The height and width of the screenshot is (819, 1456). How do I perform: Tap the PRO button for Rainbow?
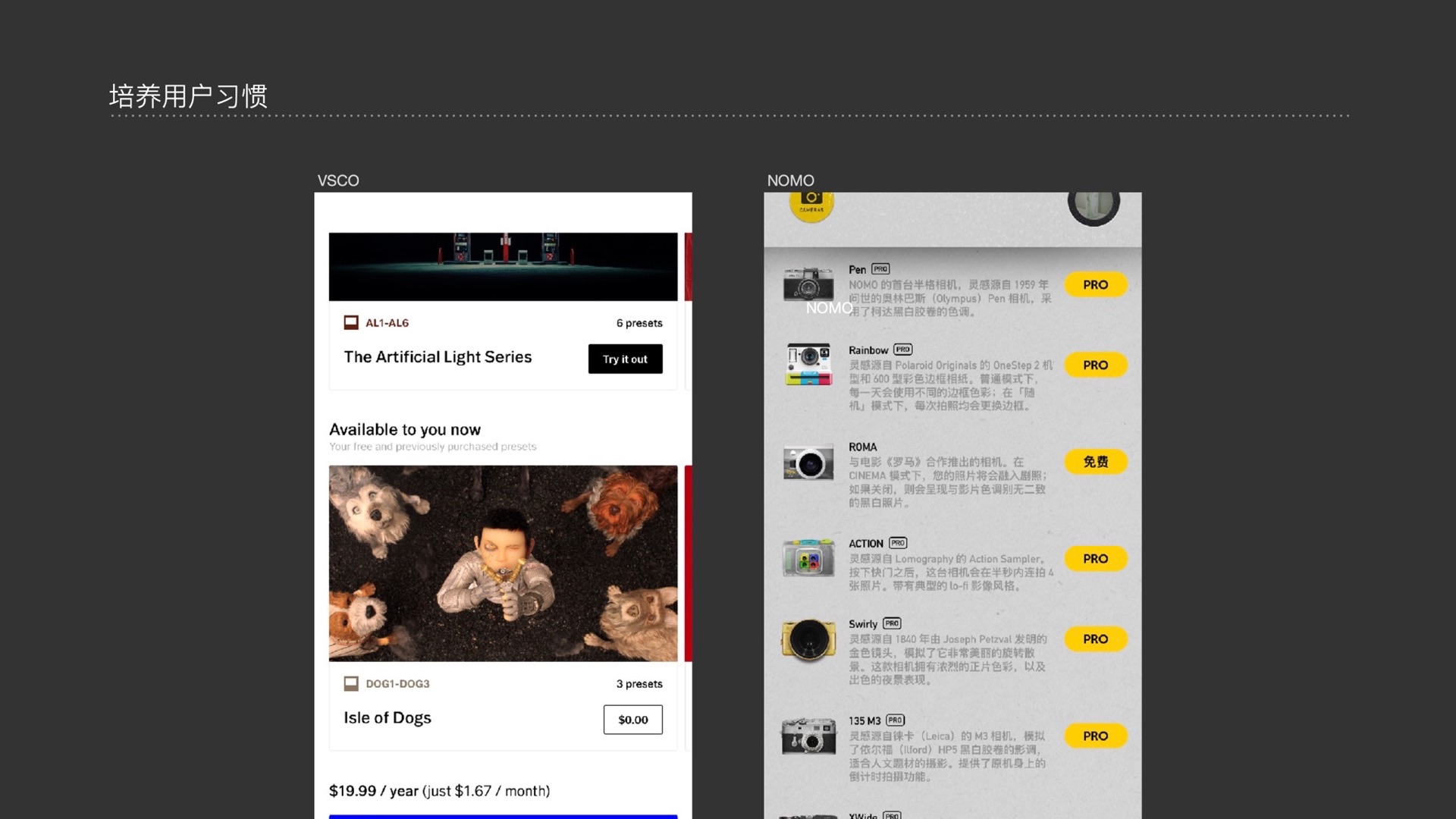(1095, 366)
